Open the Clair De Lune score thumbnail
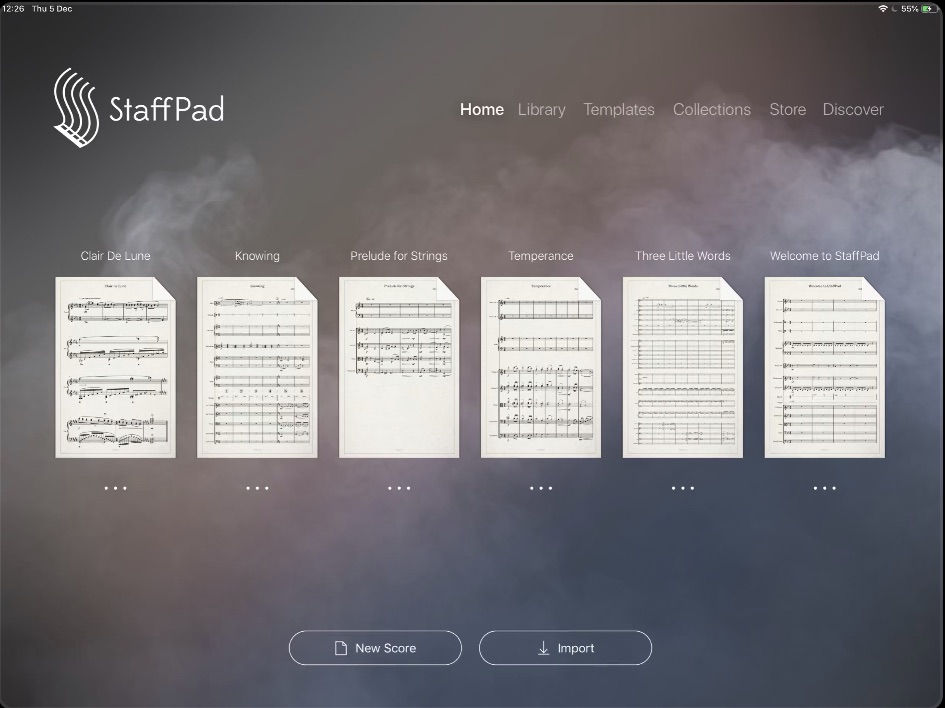 [x=115, y=367]
